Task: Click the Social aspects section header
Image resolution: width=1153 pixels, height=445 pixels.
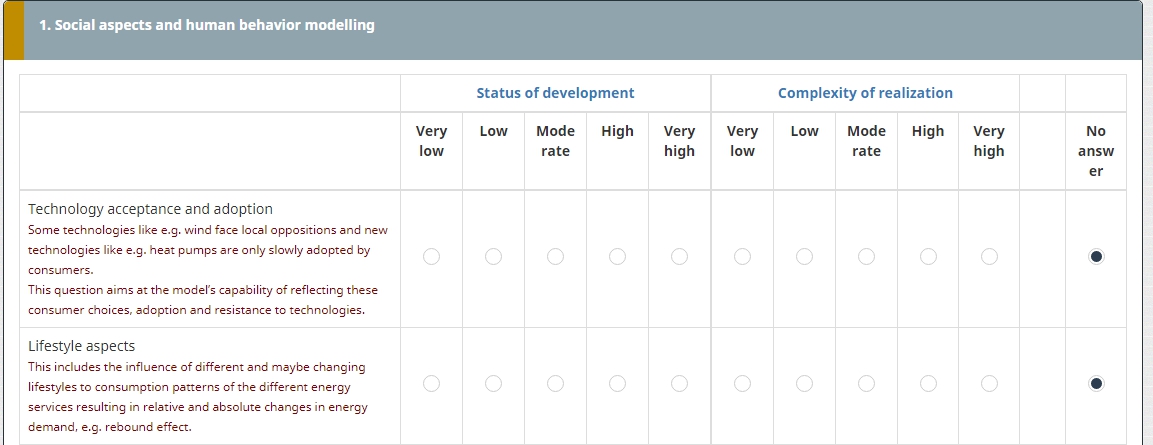Action: [x=207, y=25]
